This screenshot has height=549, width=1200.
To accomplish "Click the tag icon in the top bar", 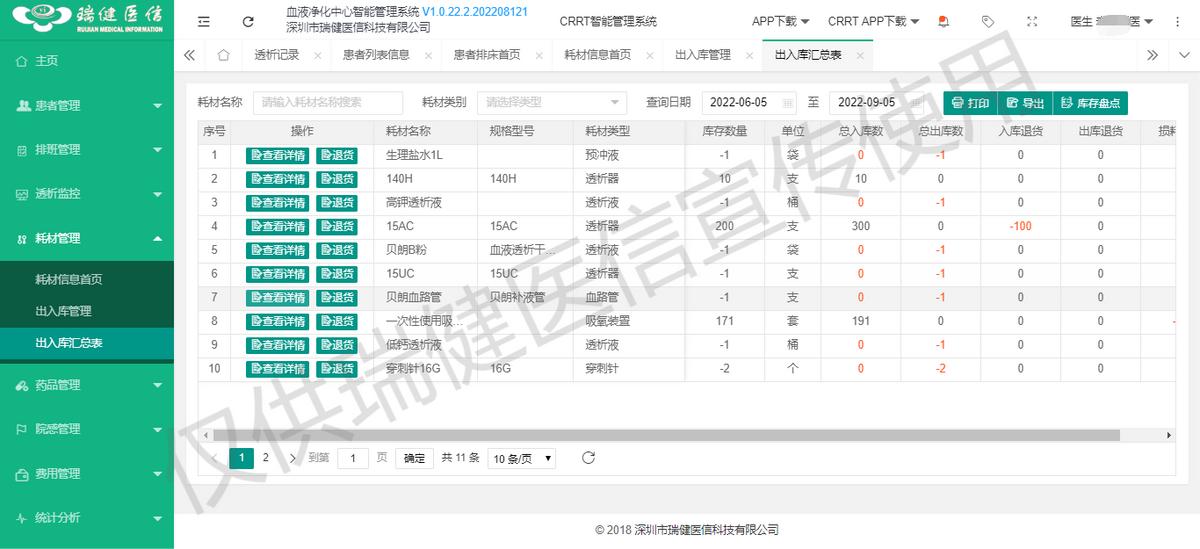I will 988,21.
